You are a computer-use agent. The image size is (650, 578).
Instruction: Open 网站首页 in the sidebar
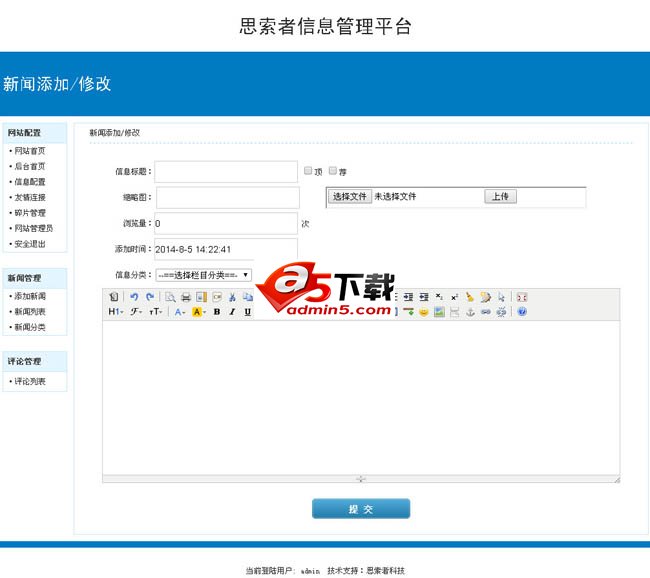tap(29, 151)
